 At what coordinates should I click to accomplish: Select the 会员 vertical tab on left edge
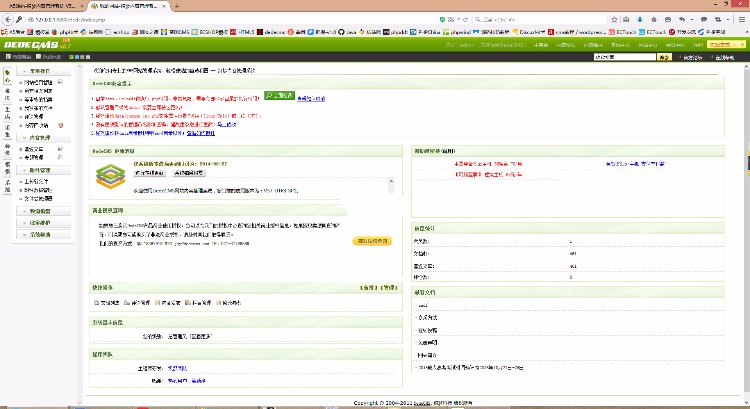[7, 149]
